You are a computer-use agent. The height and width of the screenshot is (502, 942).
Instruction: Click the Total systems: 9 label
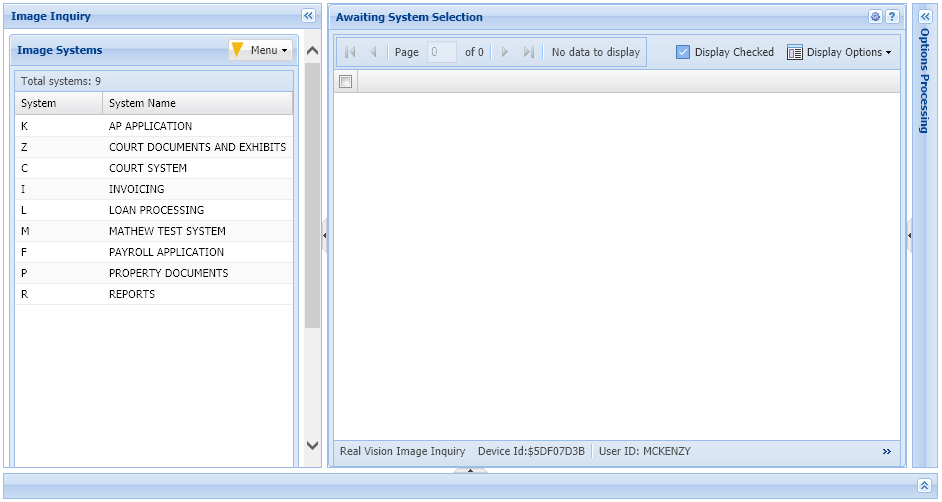61,81
